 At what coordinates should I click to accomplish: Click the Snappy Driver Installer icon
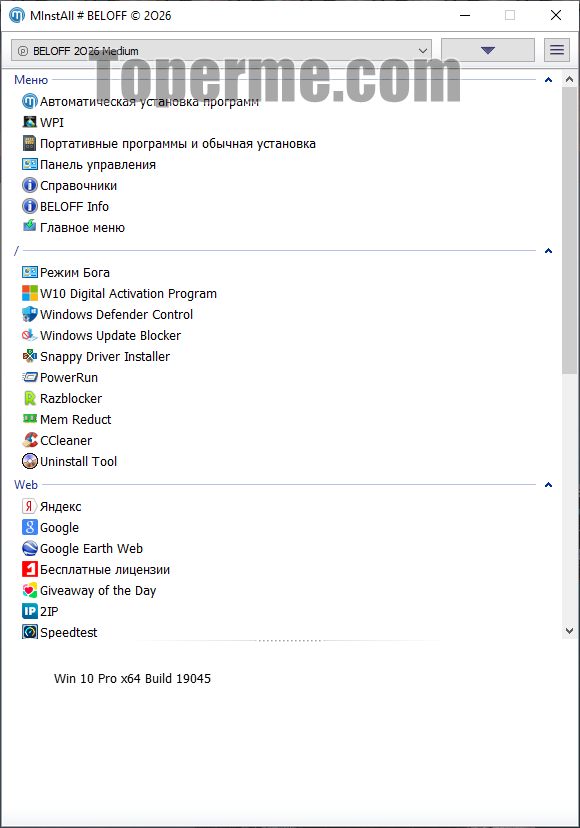(x=30, y=356)
